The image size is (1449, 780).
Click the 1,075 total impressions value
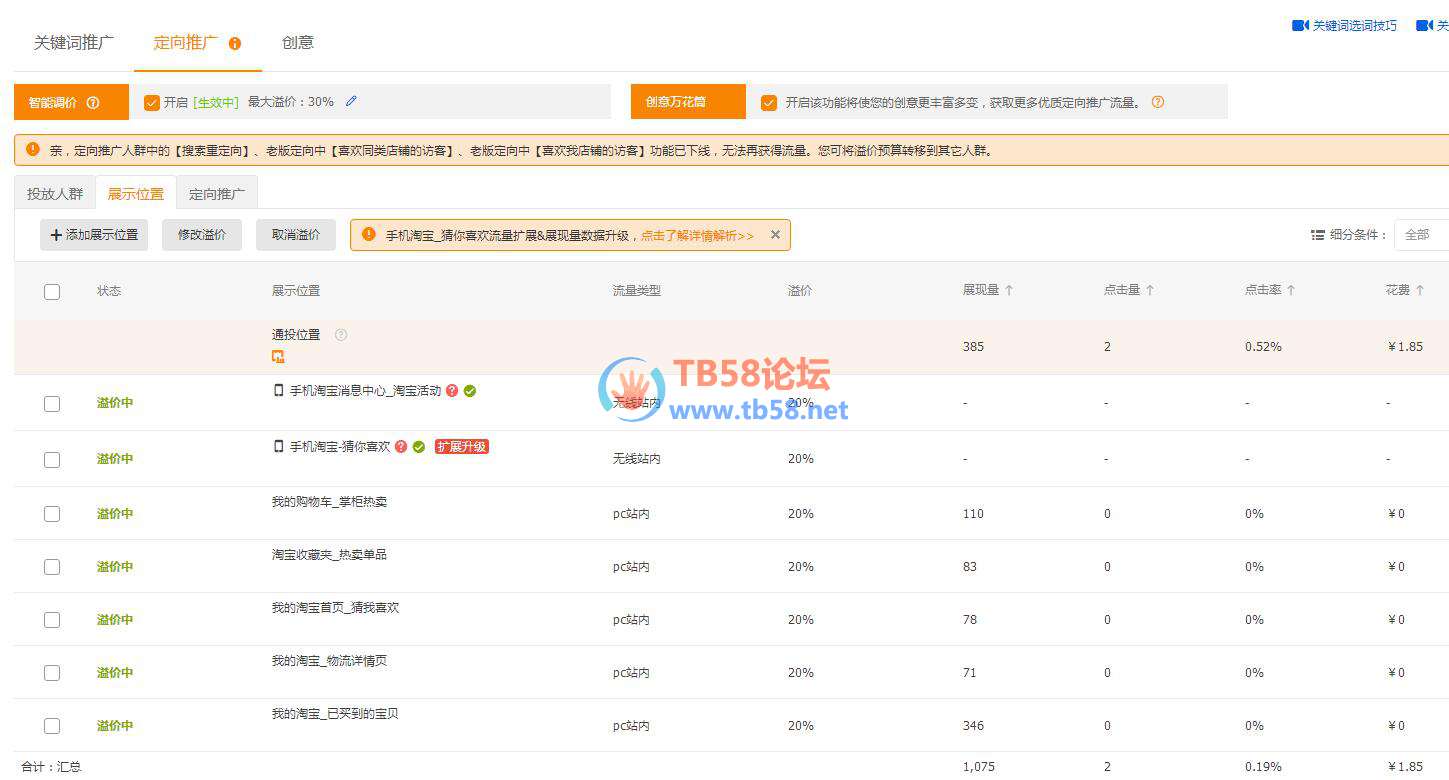pyautogui.click(x=978, y=767)
